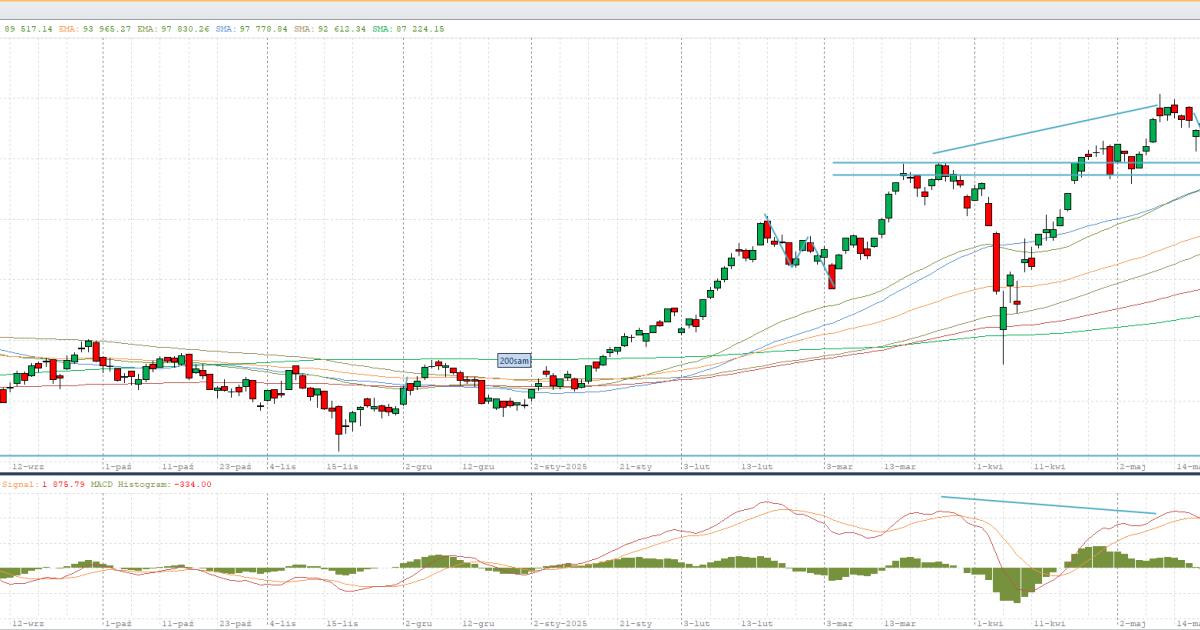This screenshot has width=1200, height=630.
Task: Select the 15-lis date marker on upper axis
Action: click(x=343, y=466)
